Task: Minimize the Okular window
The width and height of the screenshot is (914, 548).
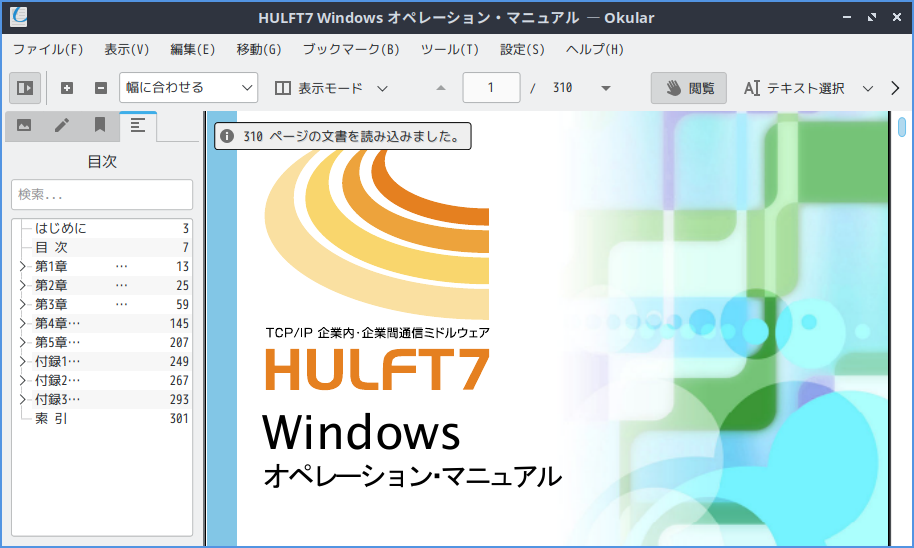Action: pyautogui.click(x=846, y=17)
